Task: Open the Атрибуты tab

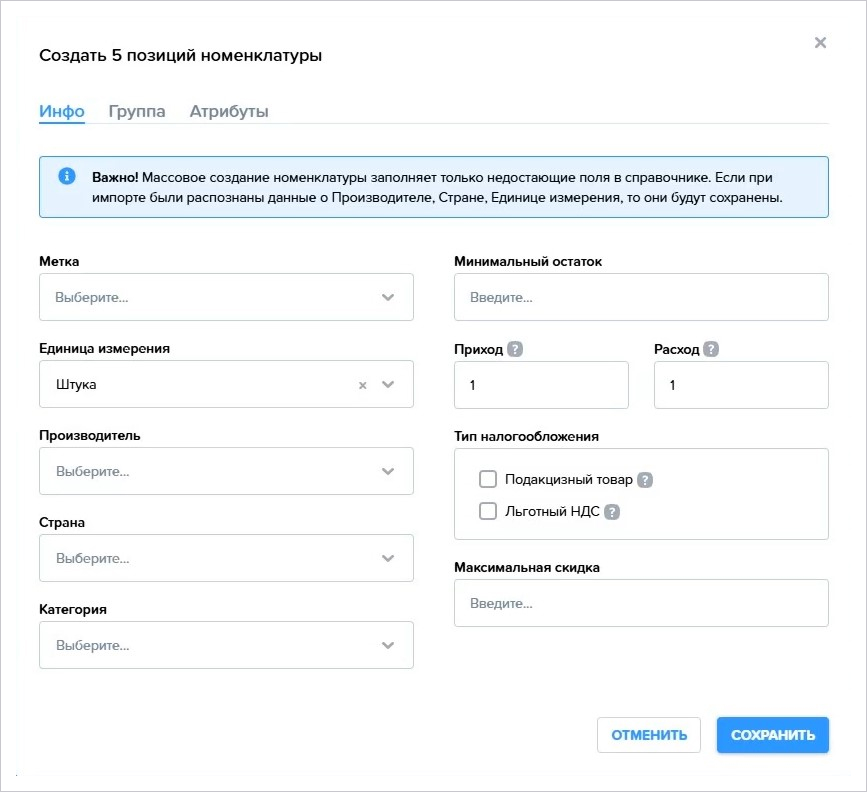Action: point(229,111)
